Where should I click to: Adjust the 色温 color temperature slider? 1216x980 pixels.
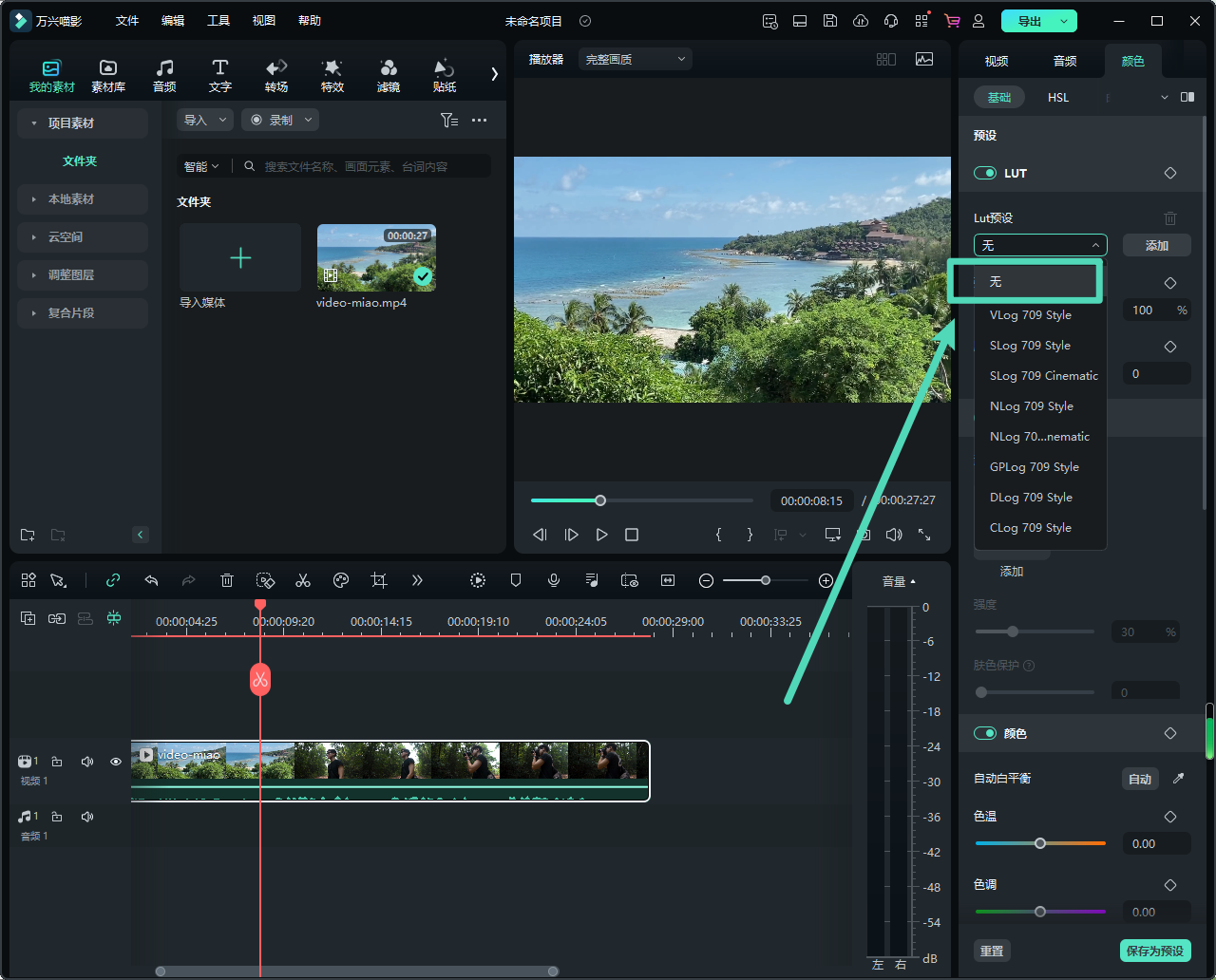(x=1040, y=843)
